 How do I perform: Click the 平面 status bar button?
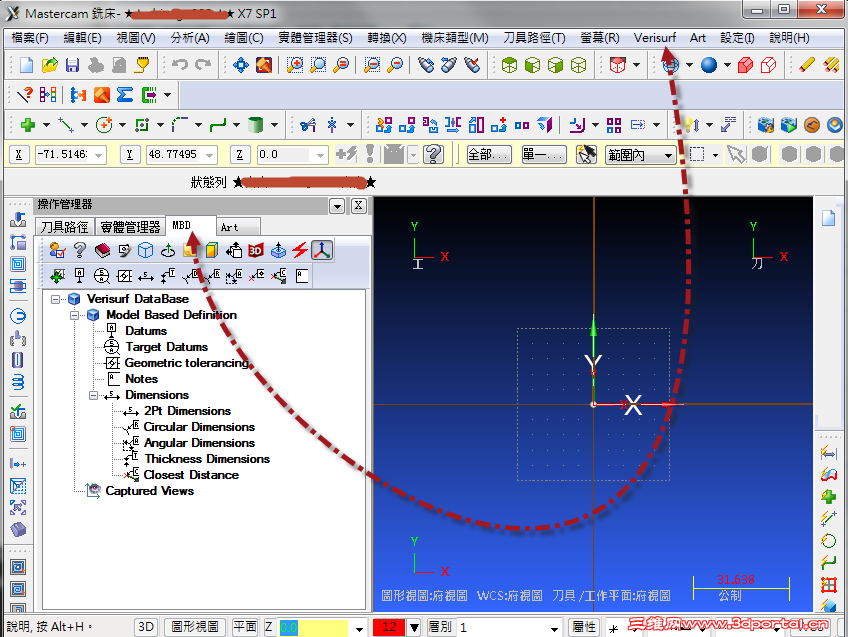[244, 627]
